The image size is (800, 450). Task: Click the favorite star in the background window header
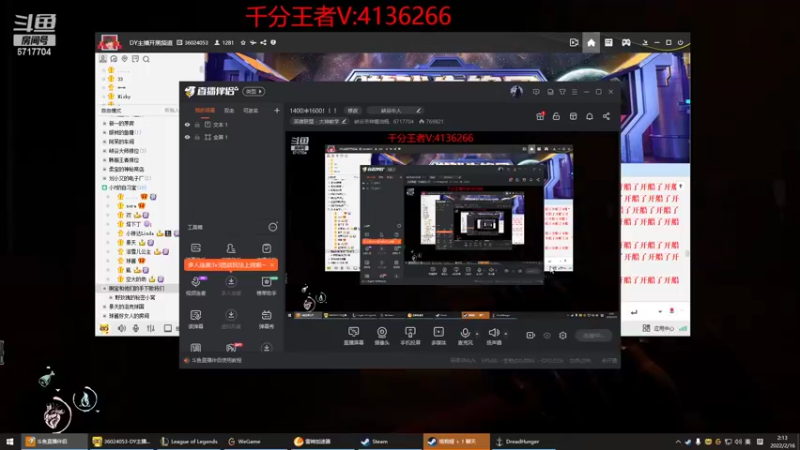[243, 43]
